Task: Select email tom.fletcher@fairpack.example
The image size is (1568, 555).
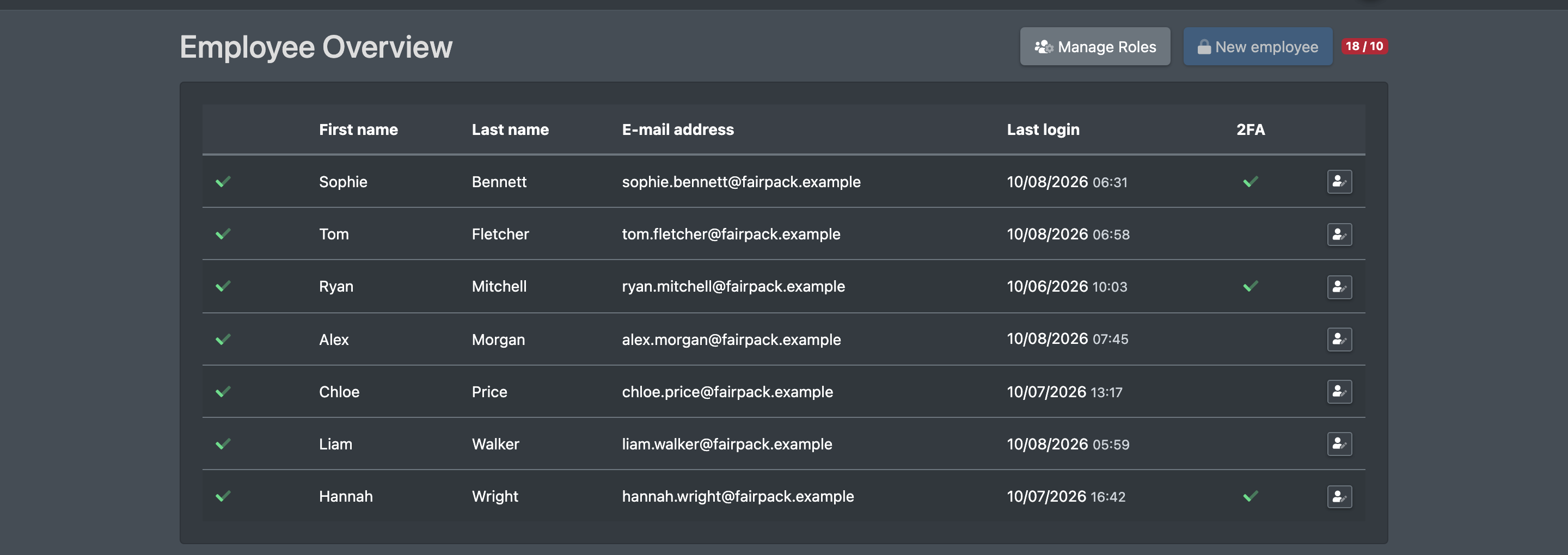Action: (731, 235)
